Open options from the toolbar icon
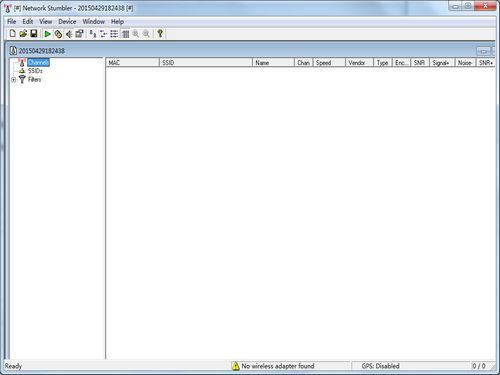Viewport: 500px width, 375px height. pos(79,34)
